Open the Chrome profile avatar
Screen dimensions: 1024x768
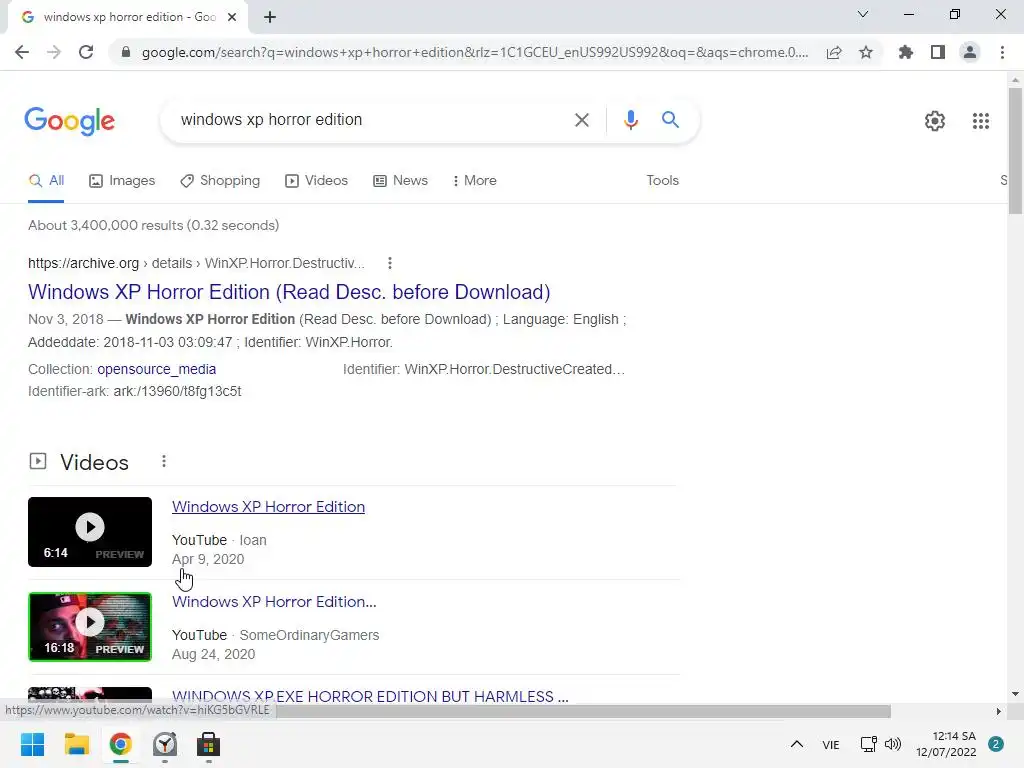(970, 52)
